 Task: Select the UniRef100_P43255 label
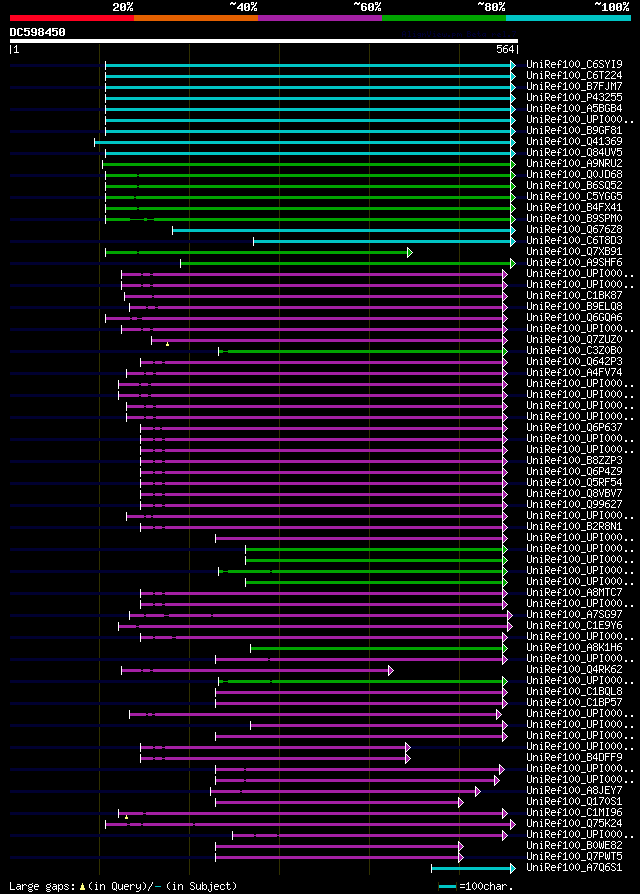(574, 97)
